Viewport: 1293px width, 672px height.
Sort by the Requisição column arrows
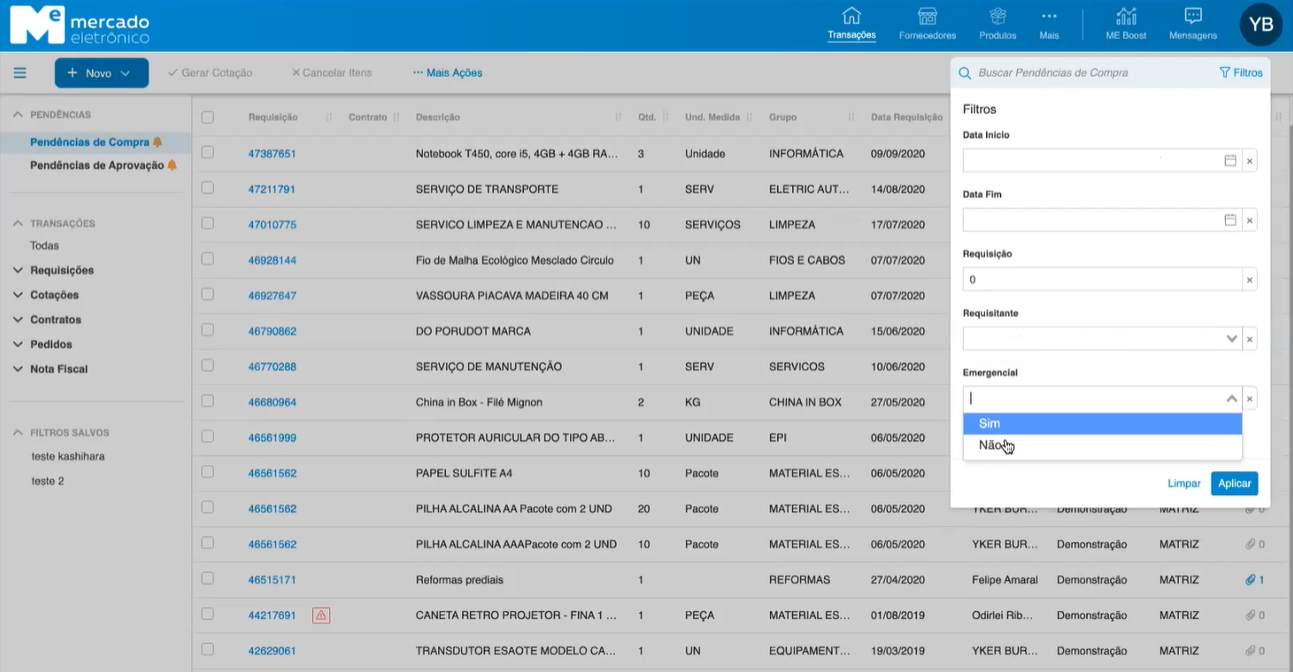(329, 117)
